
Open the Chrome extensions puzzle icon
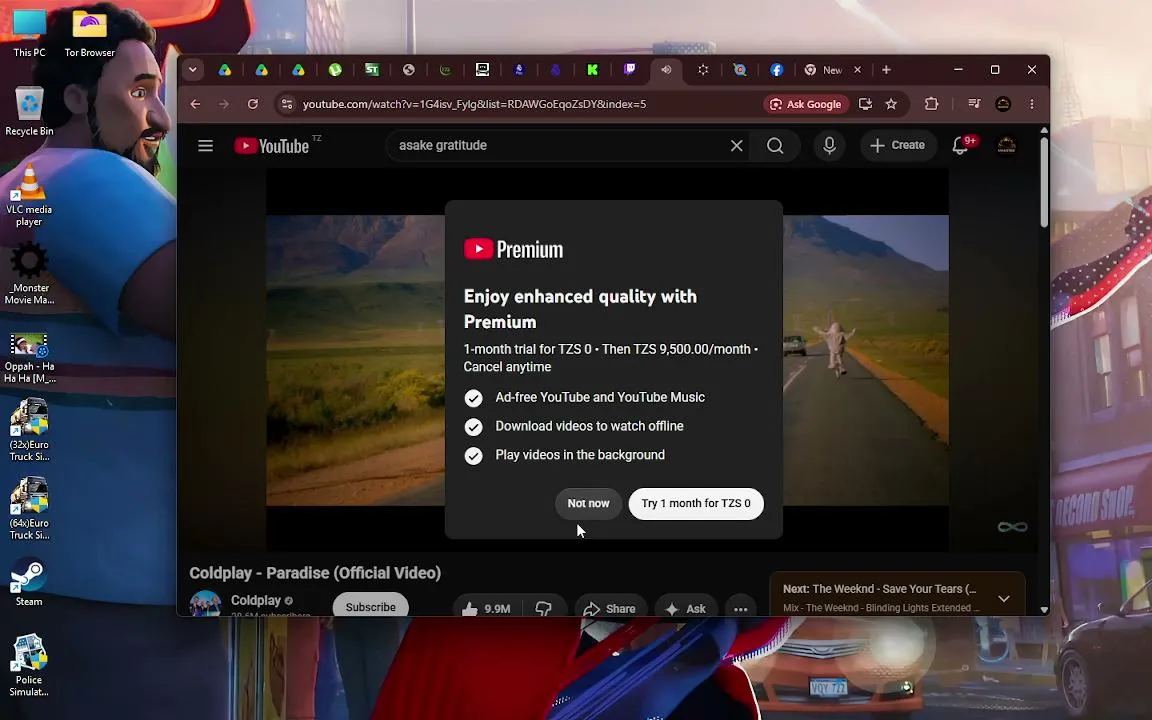point(932,104)
